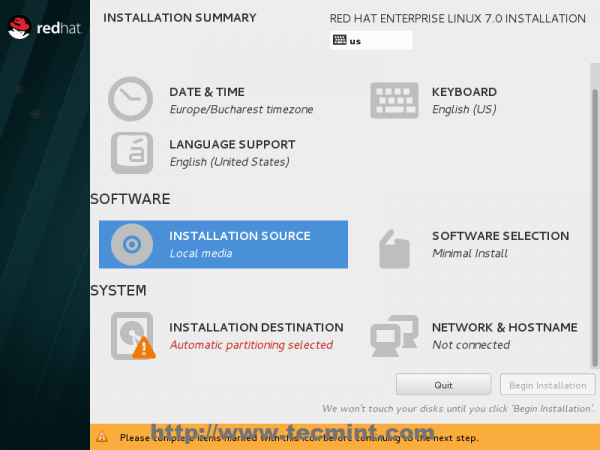The width and height of the screenshot is (600, 450).
Task: Click the Begin Installation button
Action: tap(548, 385)
